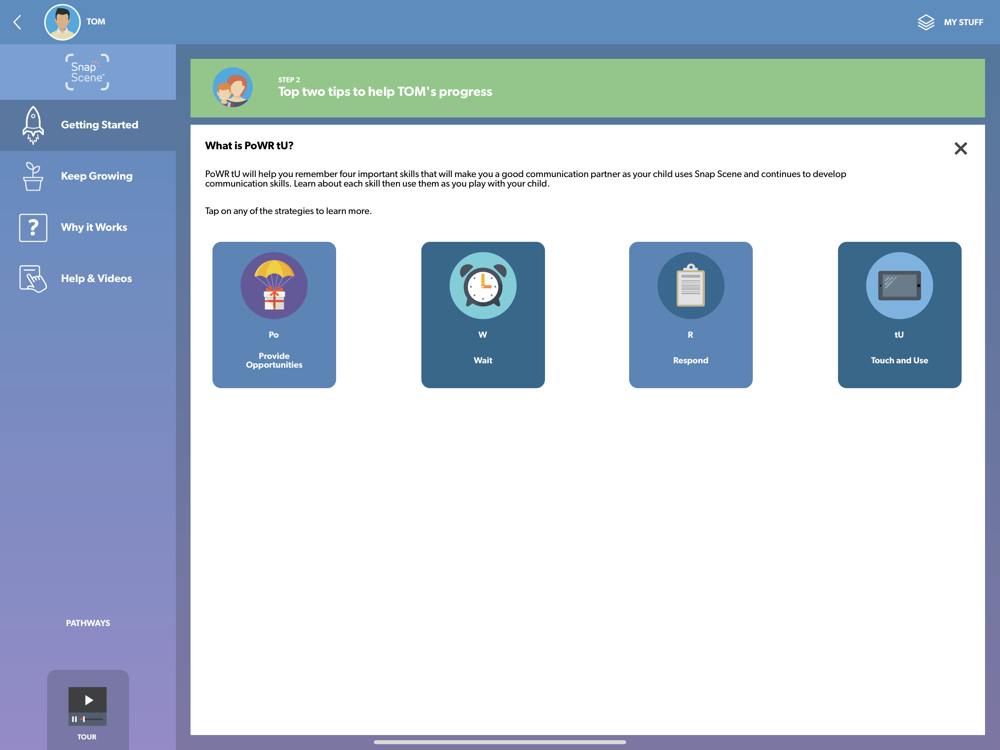Viewport: 1000px width, 750px height.
Task: Click the clipboard icon
Action: click(691, 286)
